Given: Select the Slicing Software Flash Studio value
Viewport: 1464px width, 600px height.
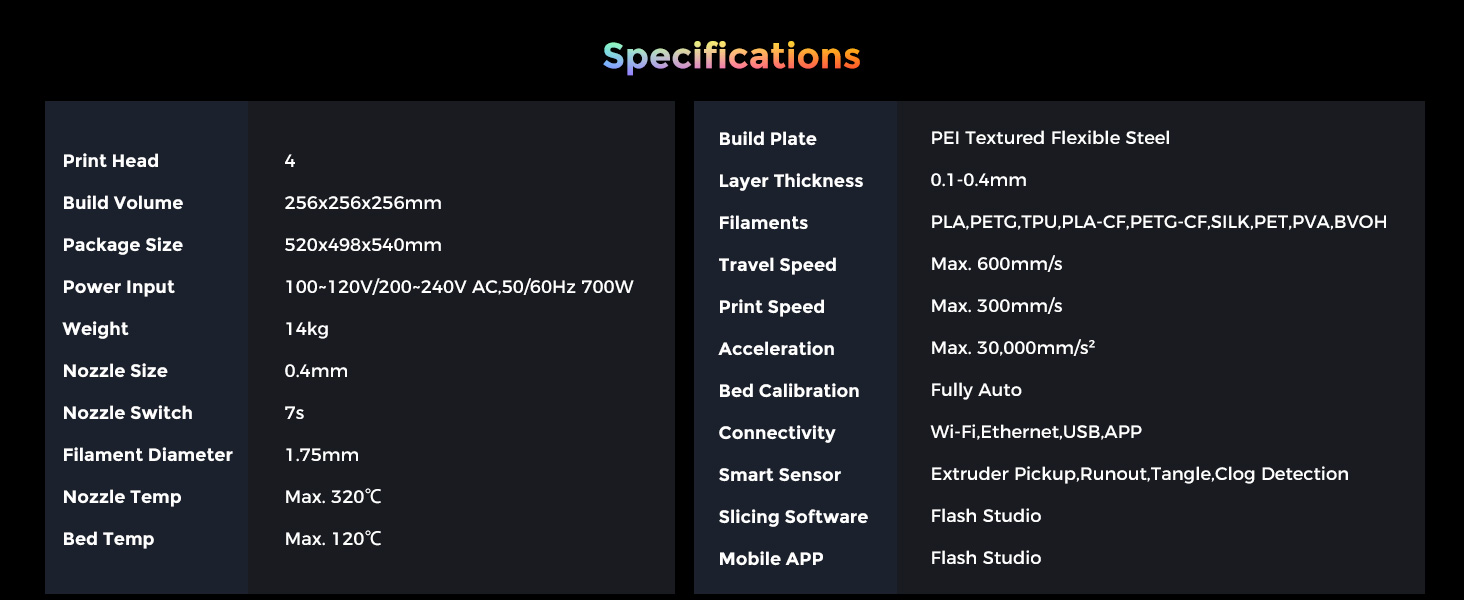Looking at the screenshot, I should 986,516.
